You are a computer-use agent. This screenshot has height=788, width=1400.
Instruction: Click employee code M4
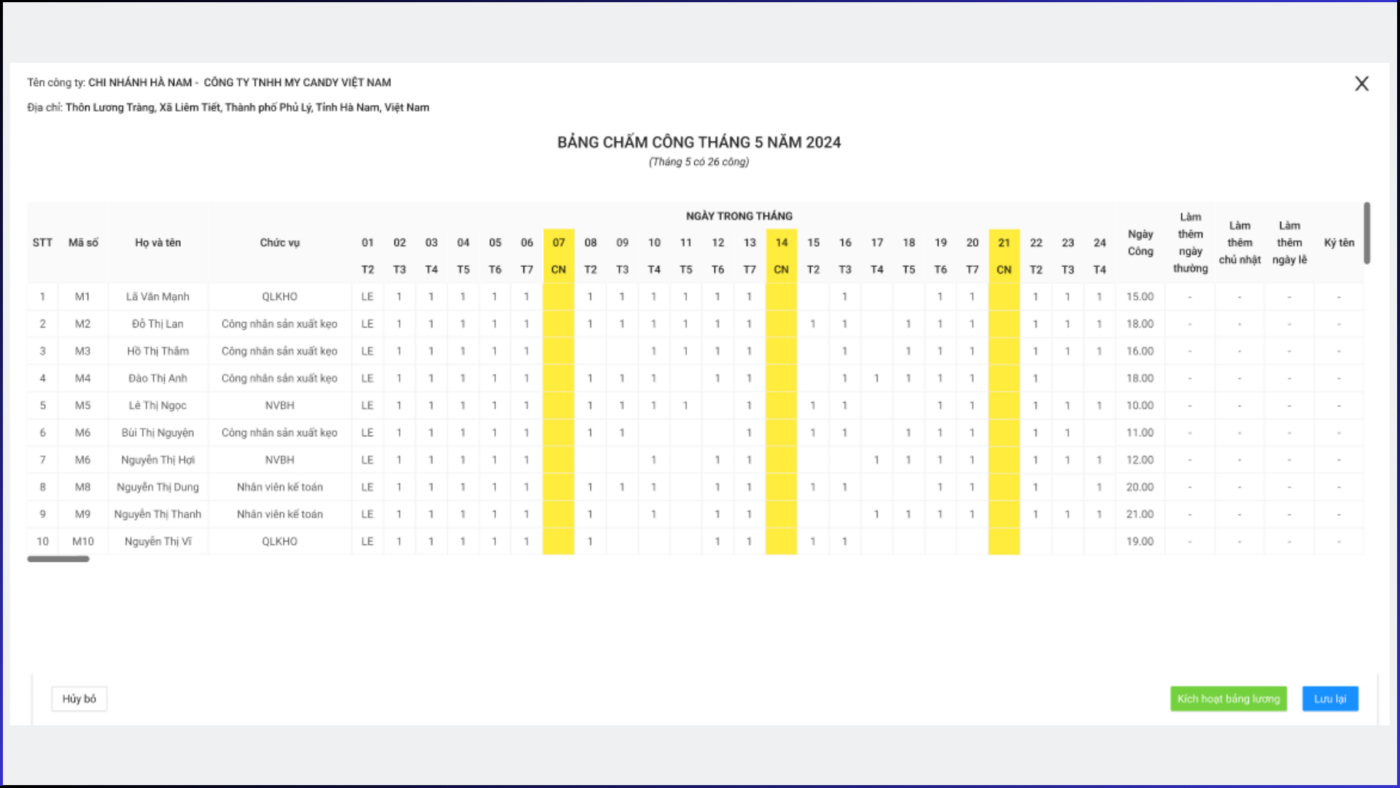point(82,378)
